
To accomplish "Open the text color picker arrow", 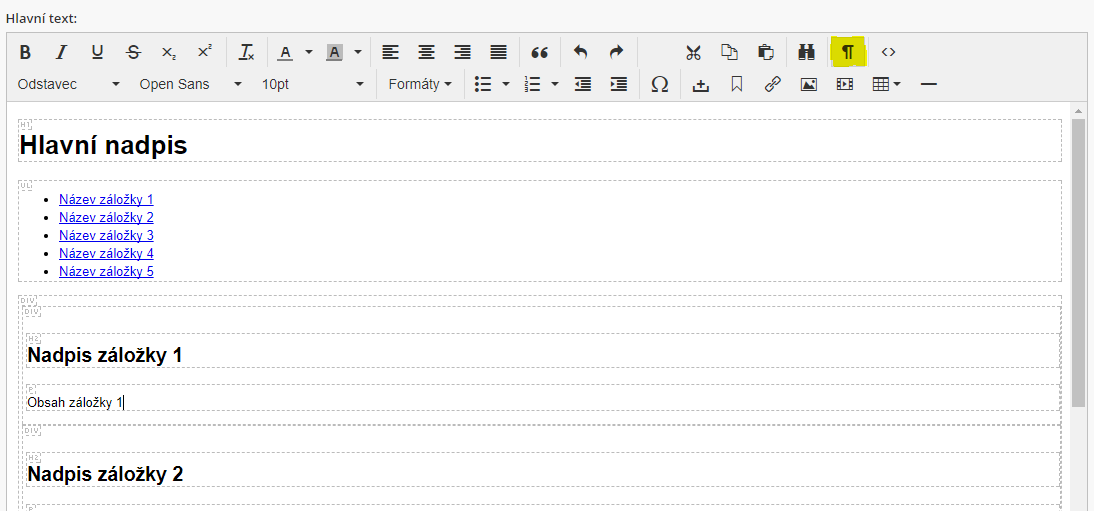I will coord(309,52).
